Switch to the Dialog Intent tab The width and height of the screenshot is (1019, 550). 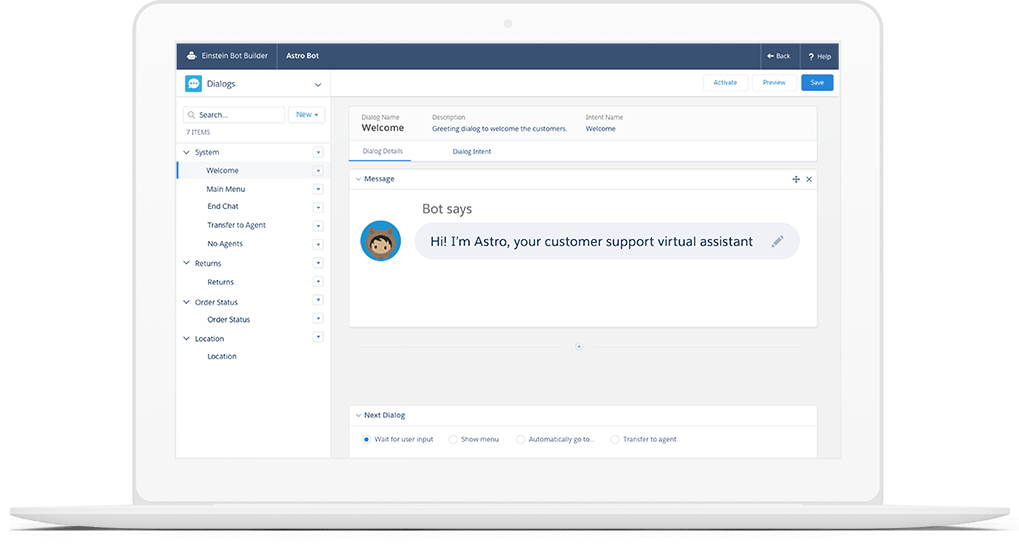point(472,151)
